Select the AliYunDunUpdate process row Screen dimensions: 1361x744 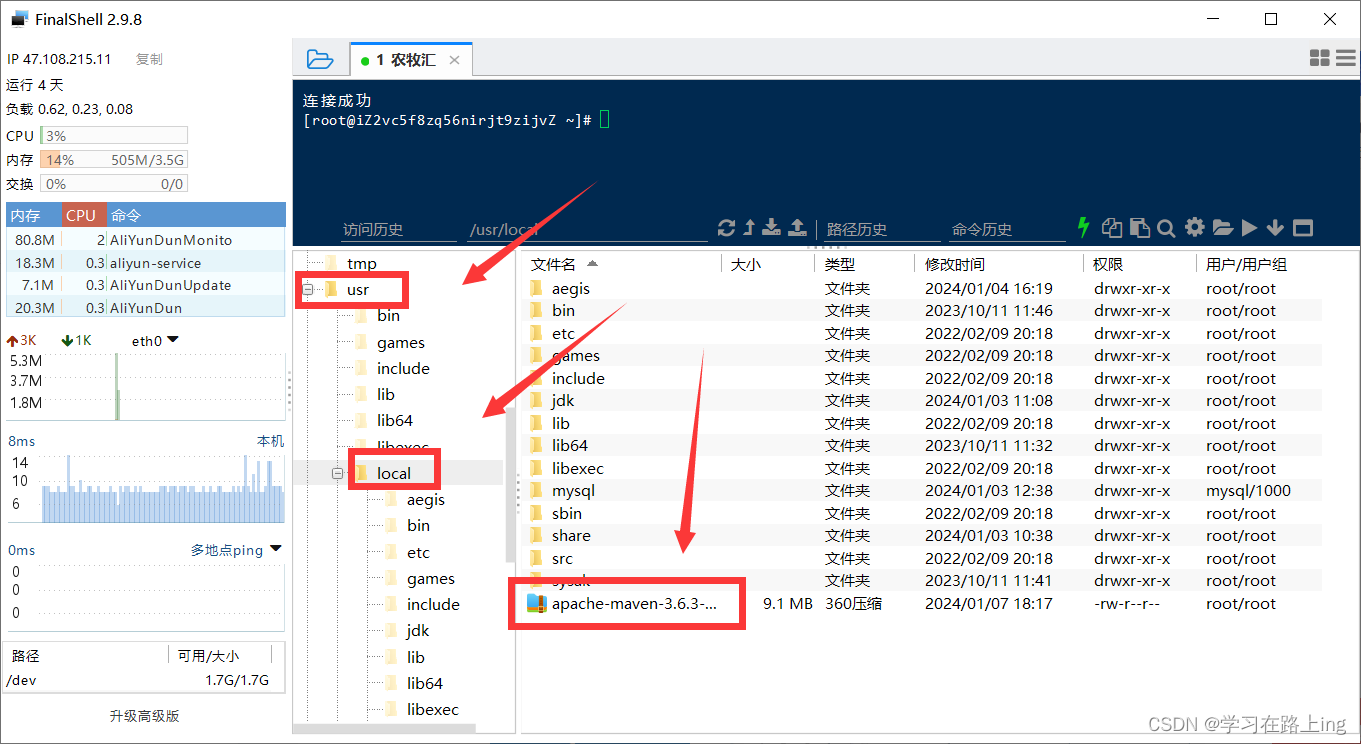coord(146,285)
